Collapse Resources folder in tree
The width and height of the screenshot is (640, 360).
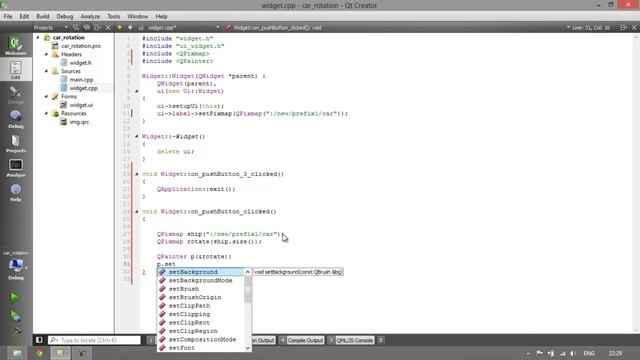(46, 113)
